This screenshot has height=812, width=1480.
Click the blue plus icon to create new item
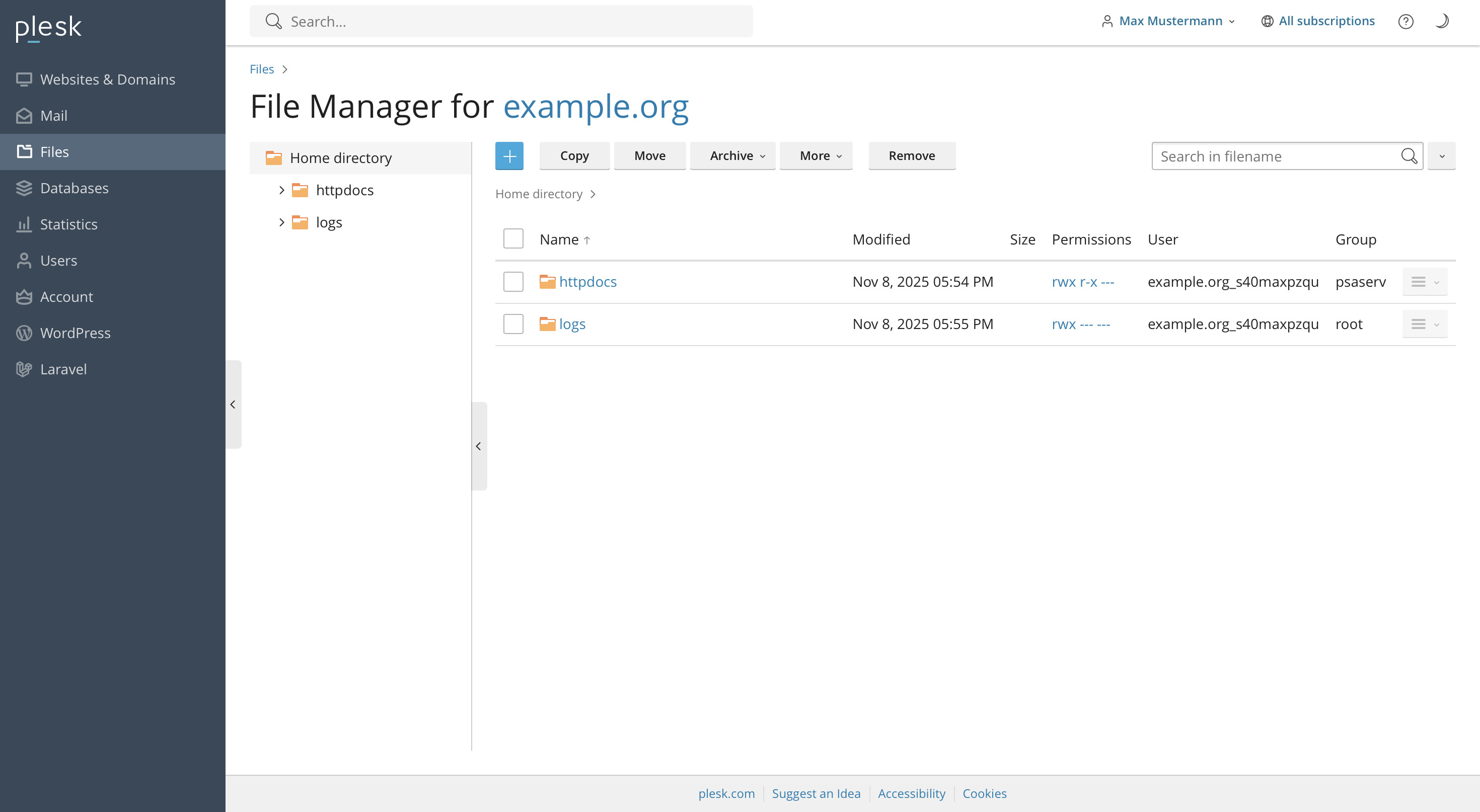pos(509,155)
